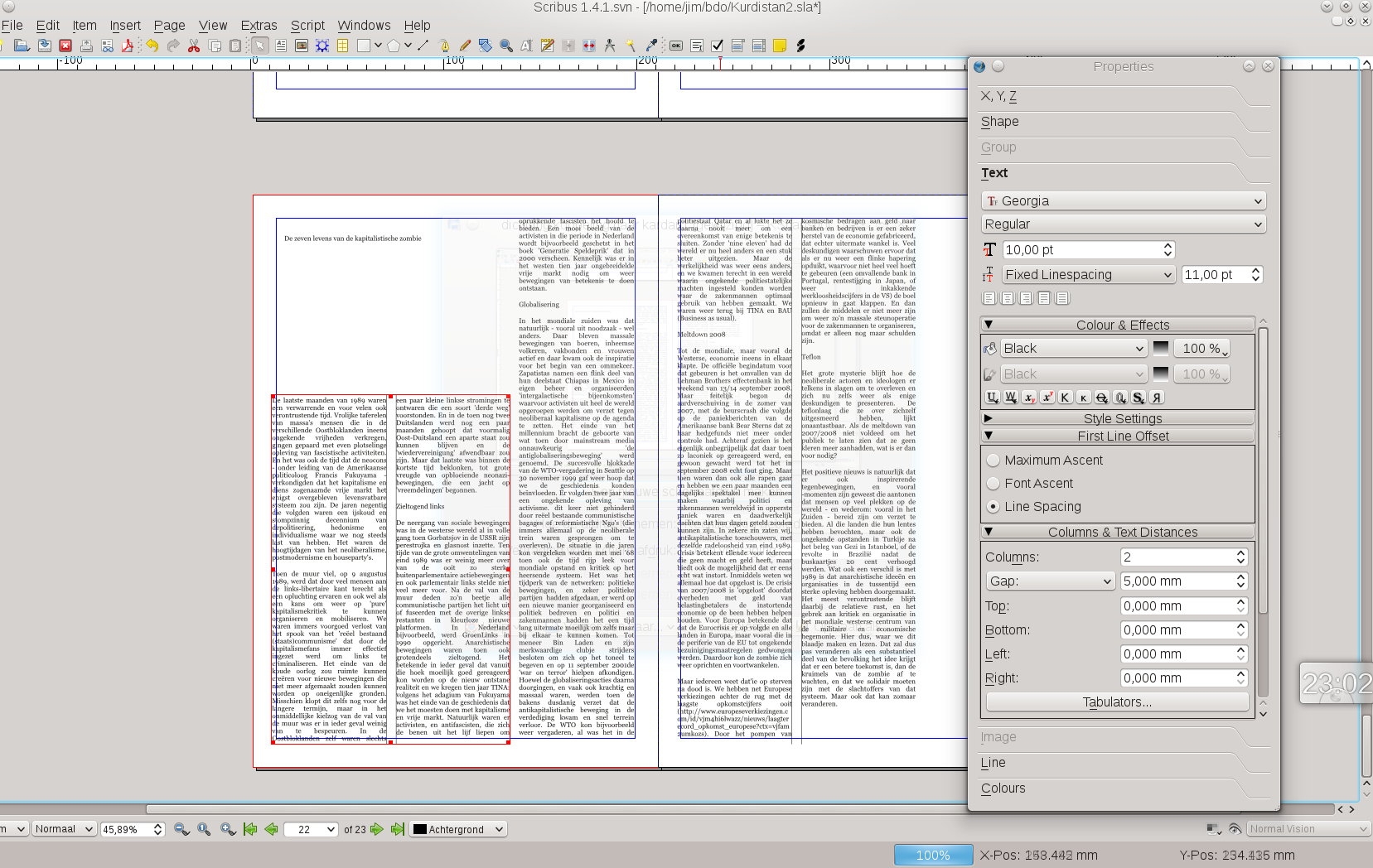The image size is (1373, 868).
Task: Click the Tabulators... button
Action: click(x=1117, y=702)
